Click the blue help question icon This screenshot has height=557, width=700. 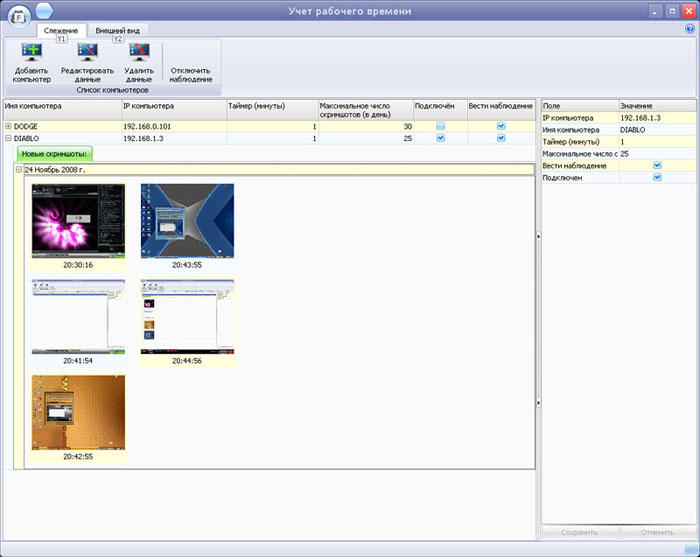[689, 30]
